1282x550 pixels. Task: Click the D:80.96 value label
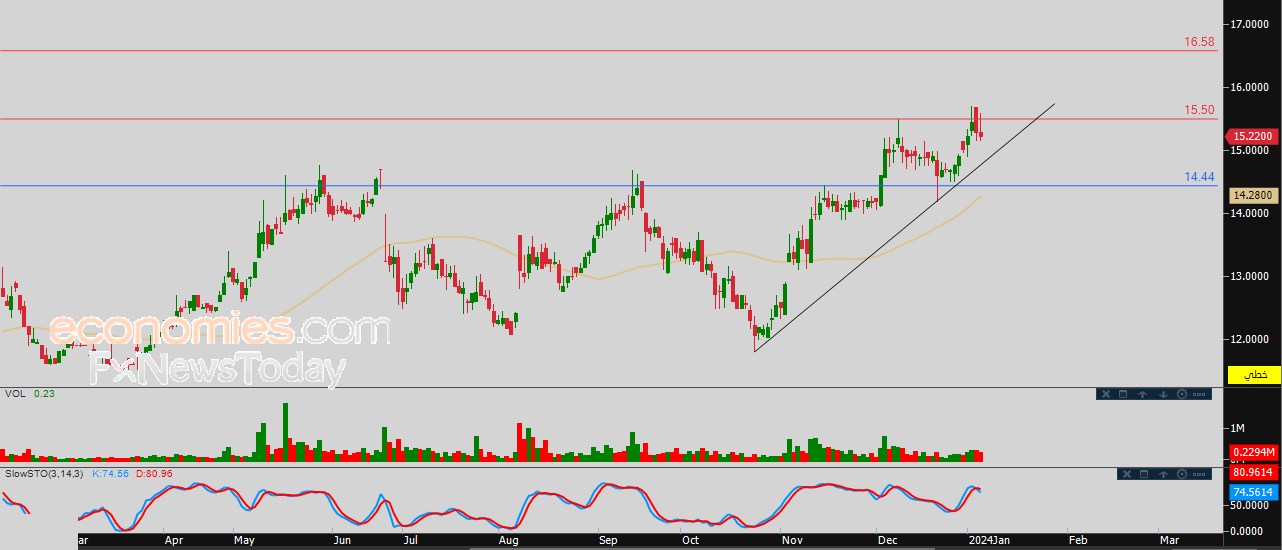point(154,473)
